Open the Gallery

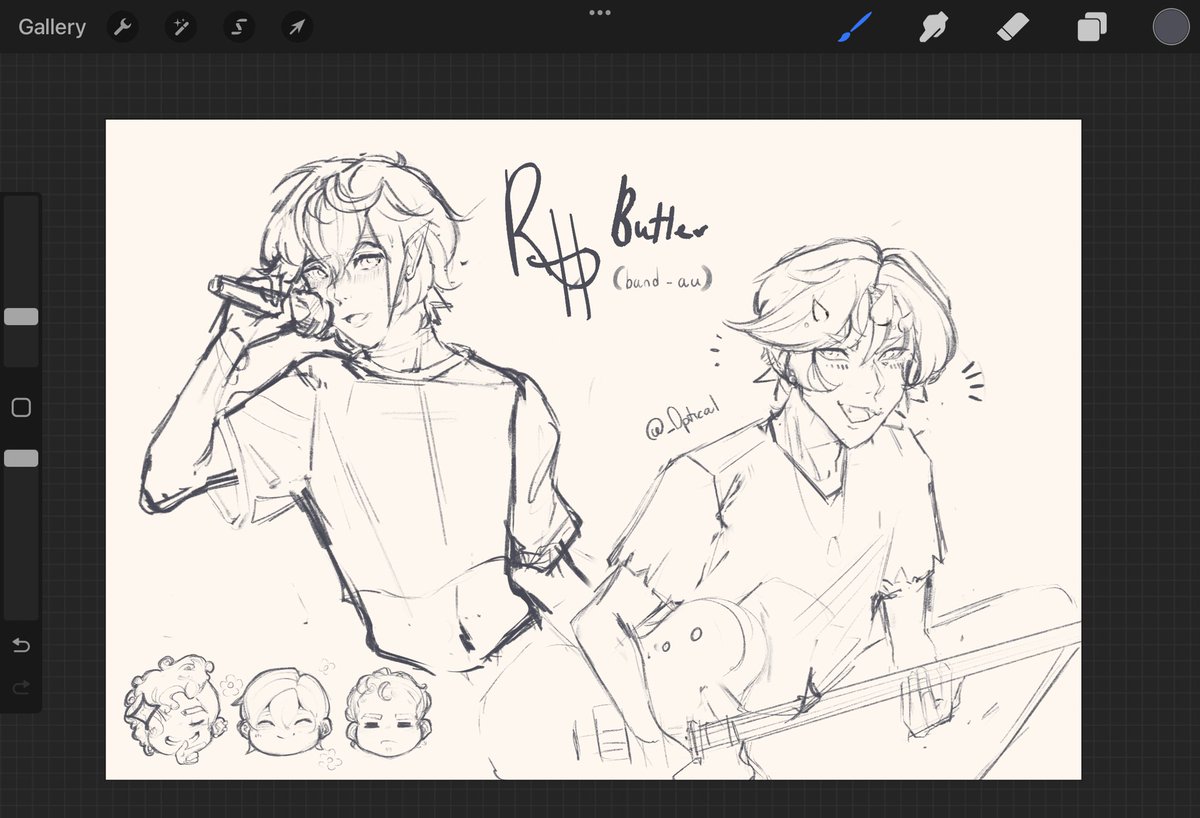click(52, 27)
